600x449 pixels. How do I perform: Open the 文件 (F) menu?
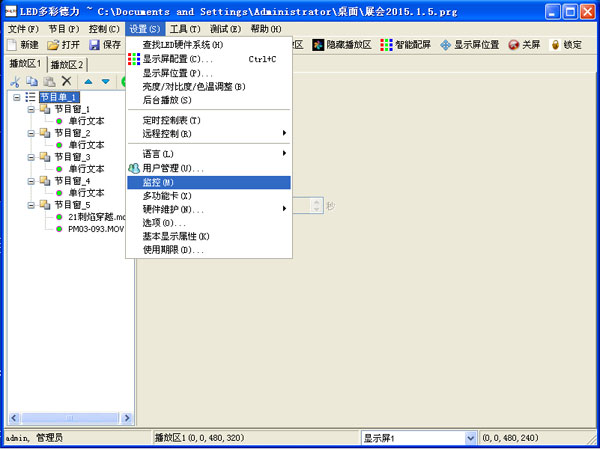coord(22,29)
